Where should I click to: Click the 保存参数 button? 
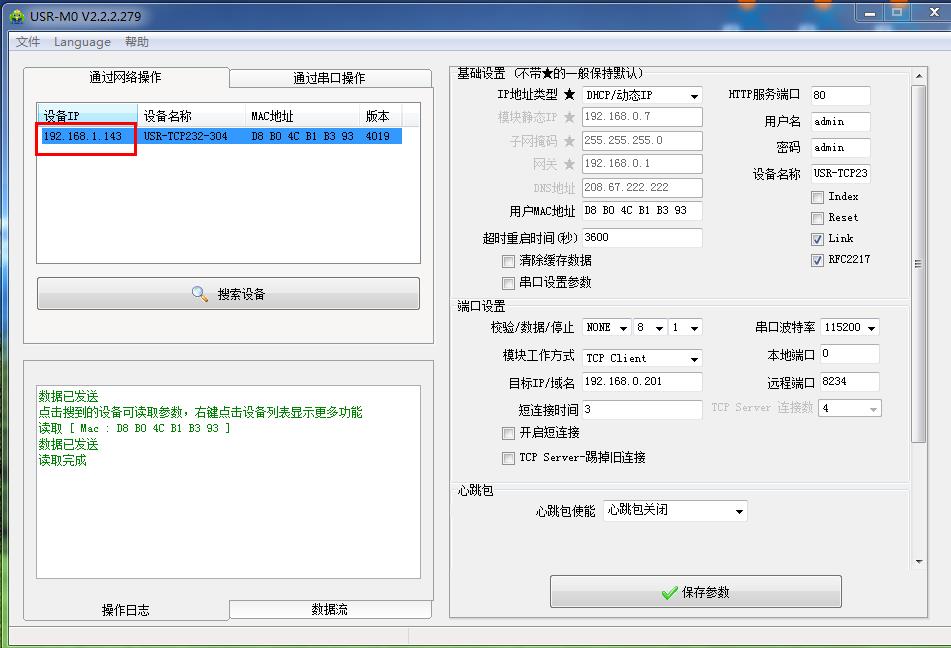click(695, 592)
